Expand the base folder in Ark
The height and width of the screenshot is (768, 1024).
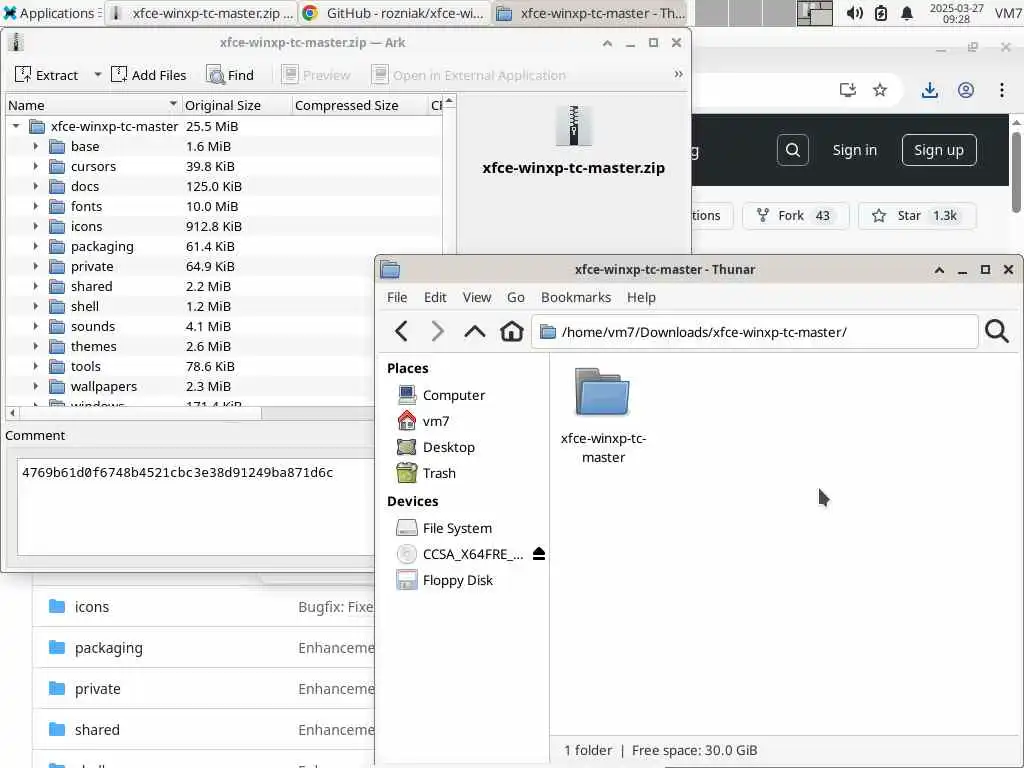click(35, 146)
